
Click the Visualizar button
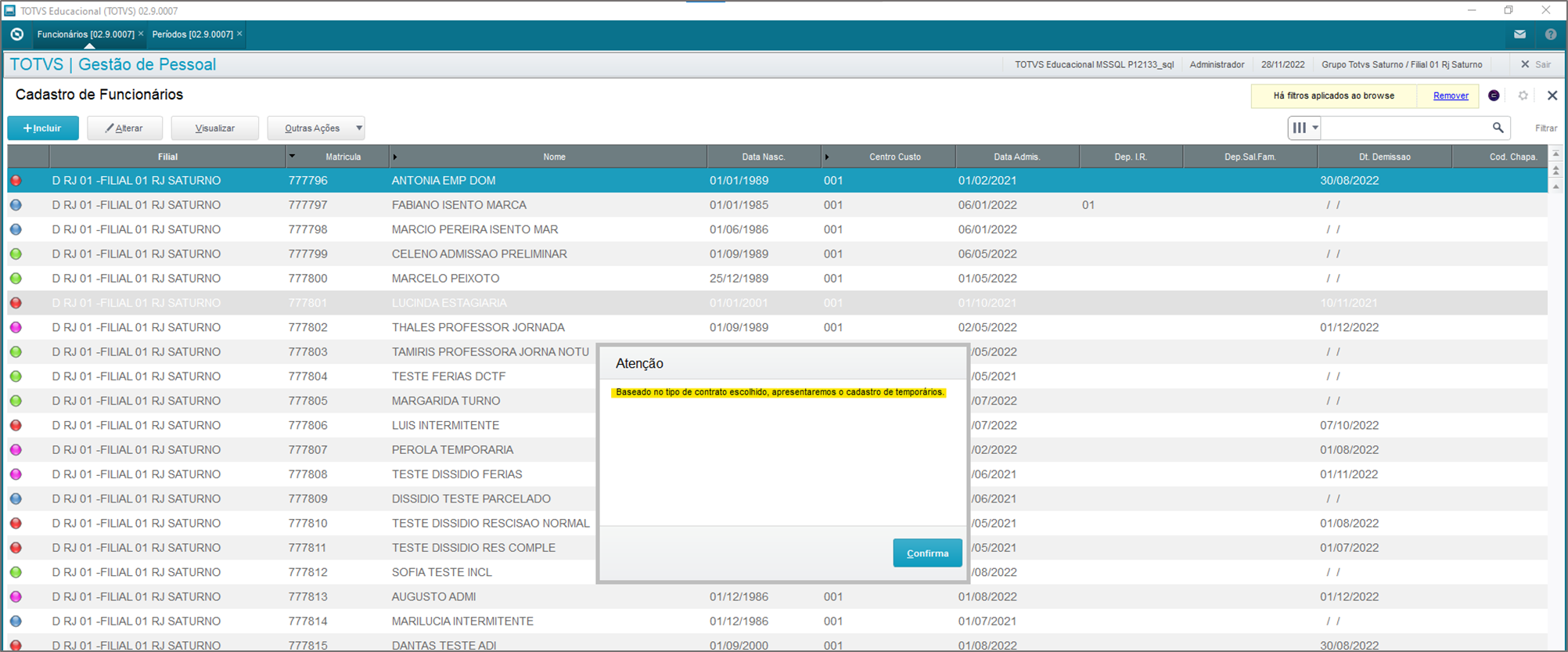[214, 128]
